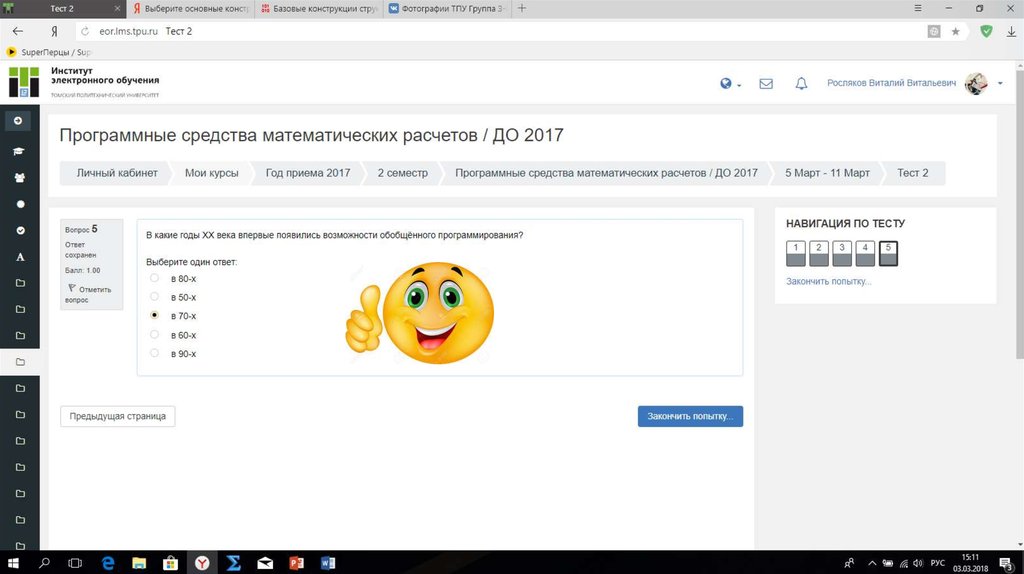The height and width of the screenshot is (574, 1024).
Task: Click the Institute of e-learning logo
Action: tap(24, 82)
